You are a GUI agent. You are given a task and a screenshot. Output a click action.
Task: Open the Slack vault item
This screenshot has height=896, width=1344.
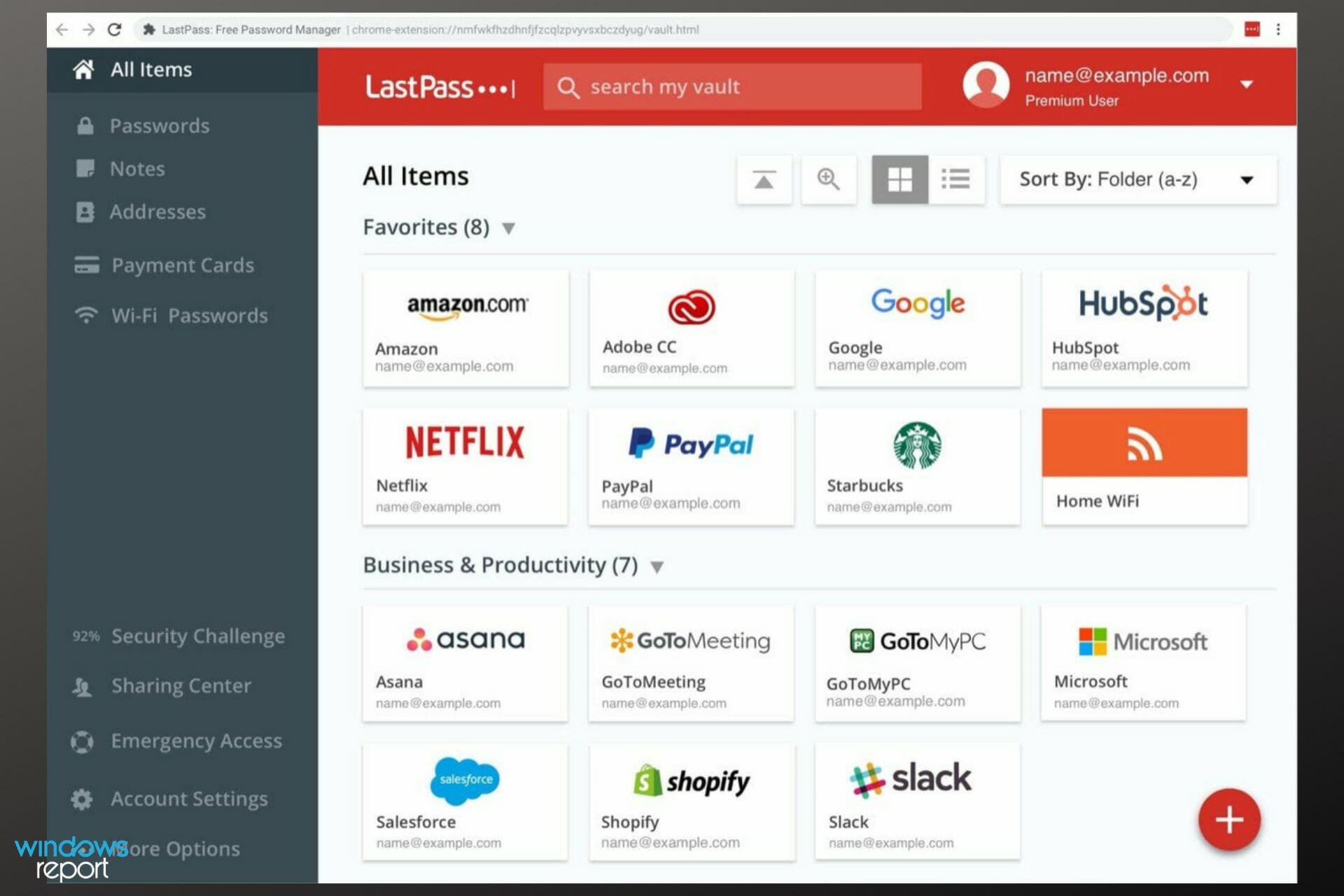(x=918, y=802)
